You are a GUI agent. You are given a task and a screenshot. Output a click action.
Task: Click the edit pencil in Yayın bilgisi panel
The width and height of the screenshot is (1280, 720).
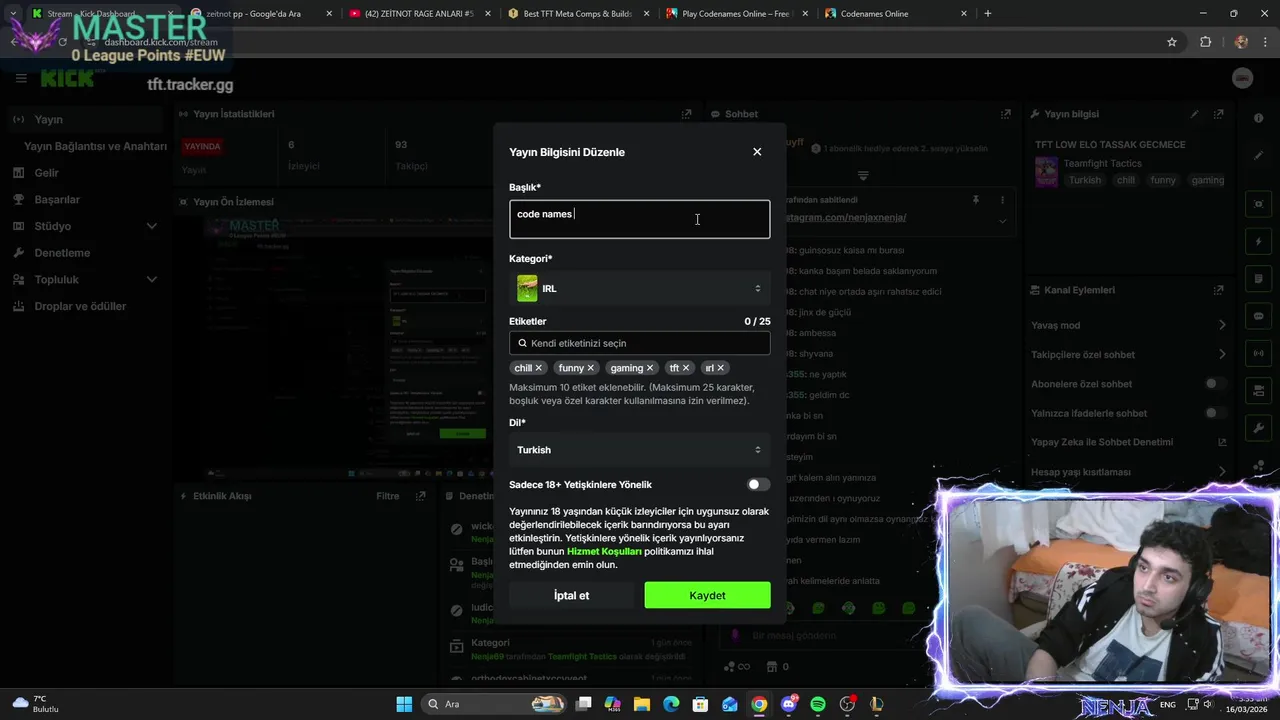[x=1195, y=114]
